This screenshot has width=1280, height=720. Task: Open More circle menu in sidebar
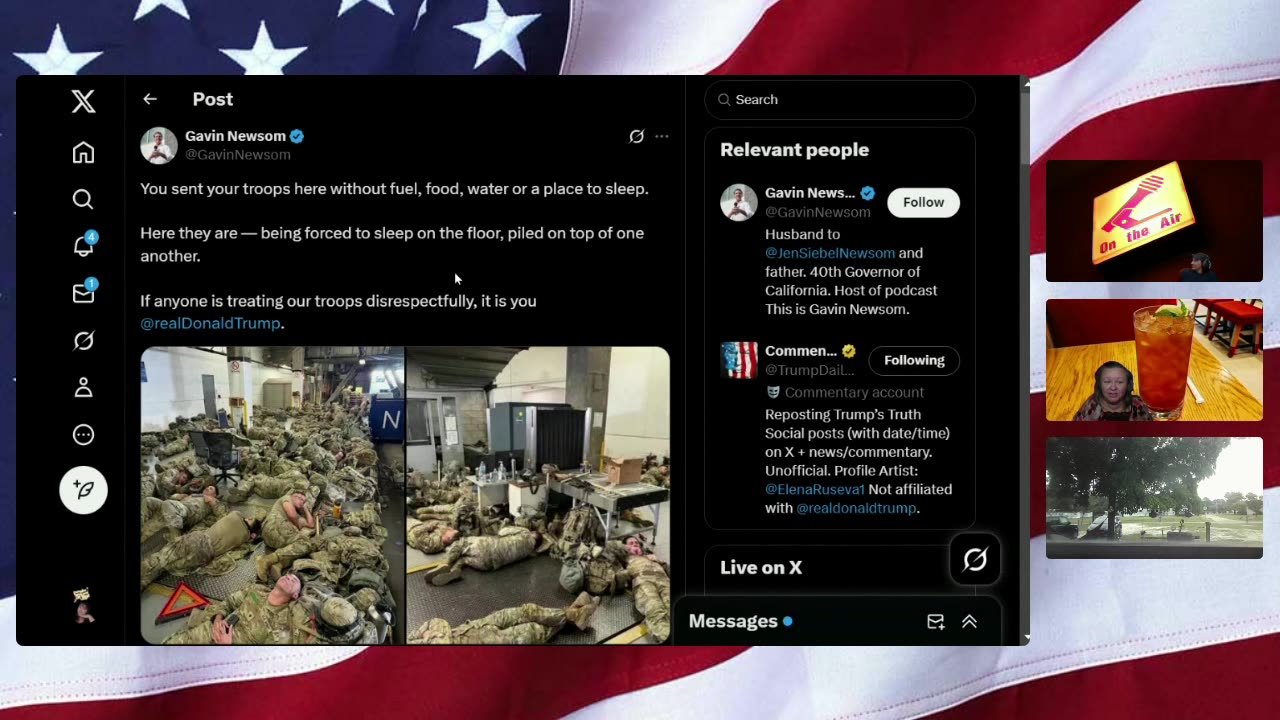[83, 435]
